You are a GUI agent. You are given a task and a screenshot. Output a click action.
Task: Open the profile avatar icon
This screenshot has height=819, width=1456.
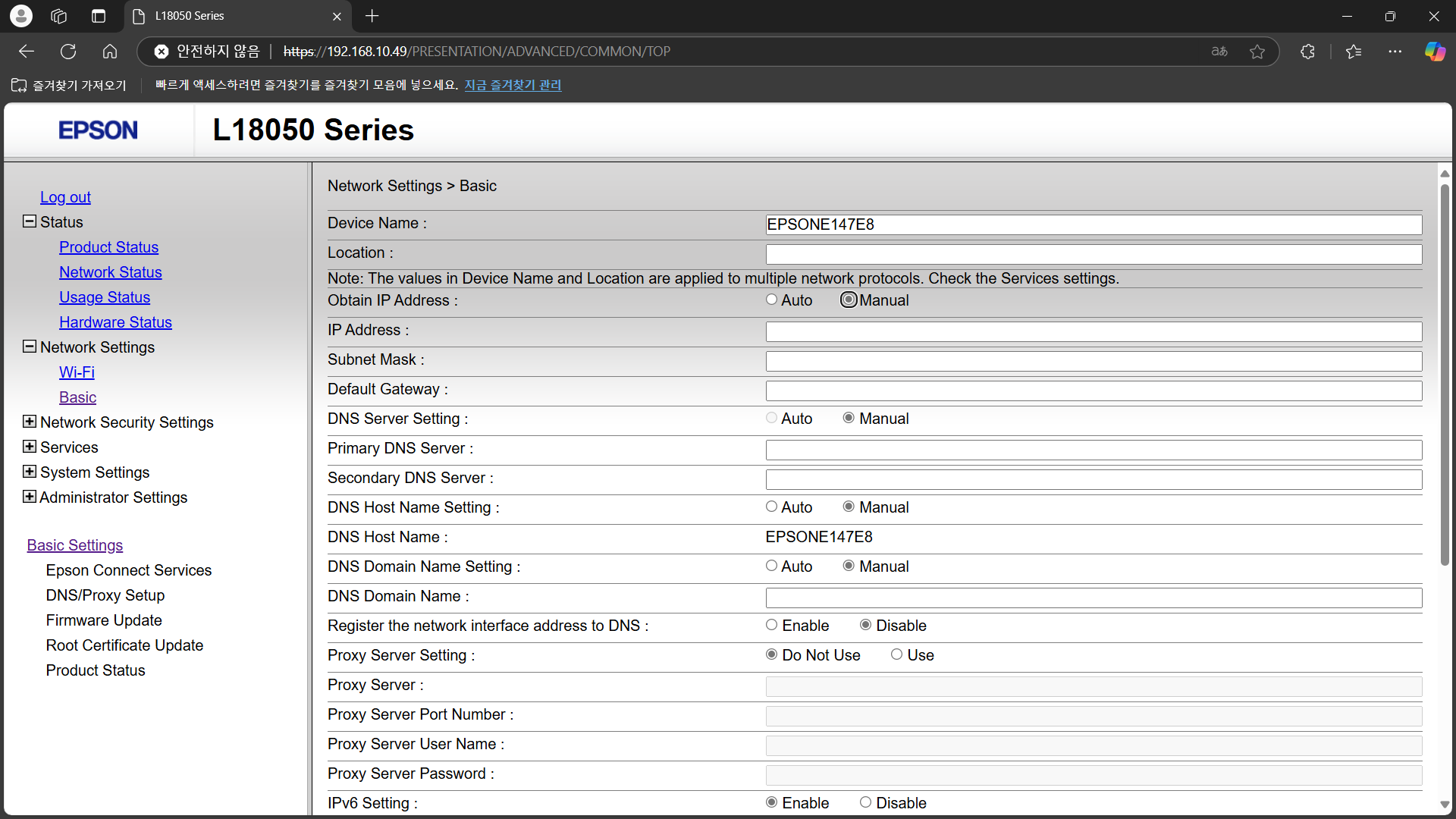[x=21, y=15]
